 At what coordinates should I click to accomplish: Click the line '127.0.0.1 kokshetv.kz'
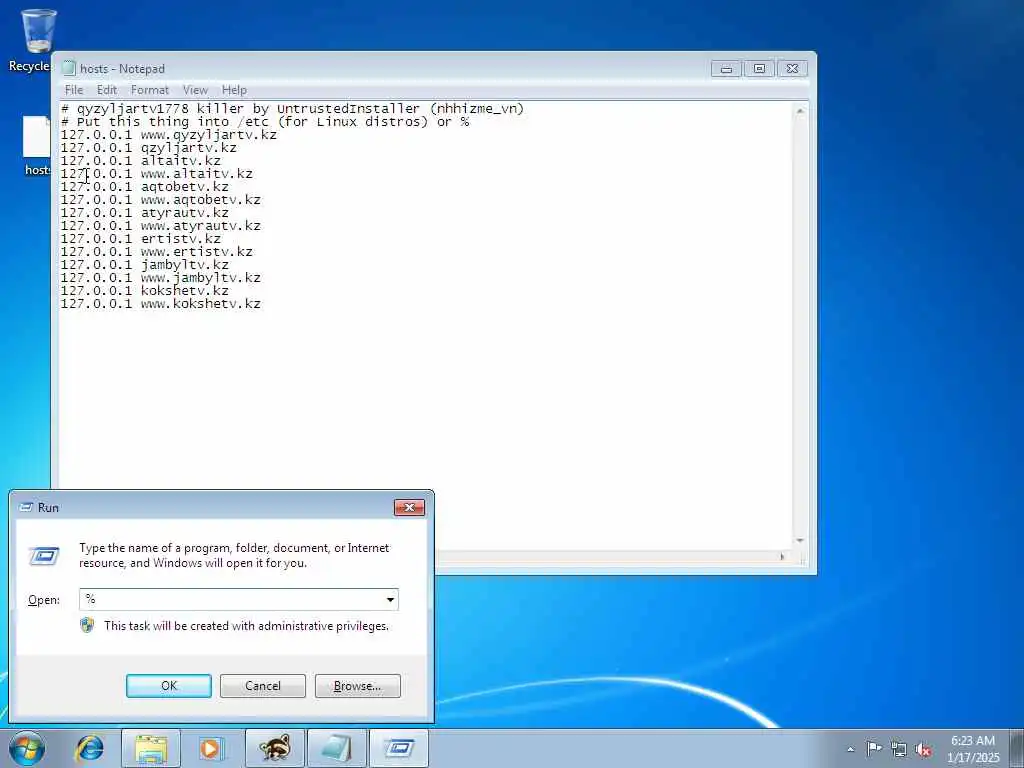(145, 291)
